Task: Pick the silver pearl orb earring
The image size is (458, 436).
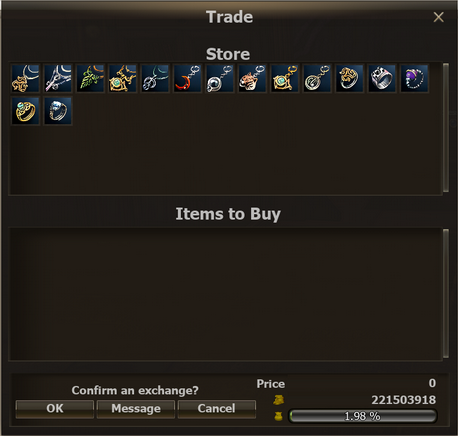Action: [220, 79]
